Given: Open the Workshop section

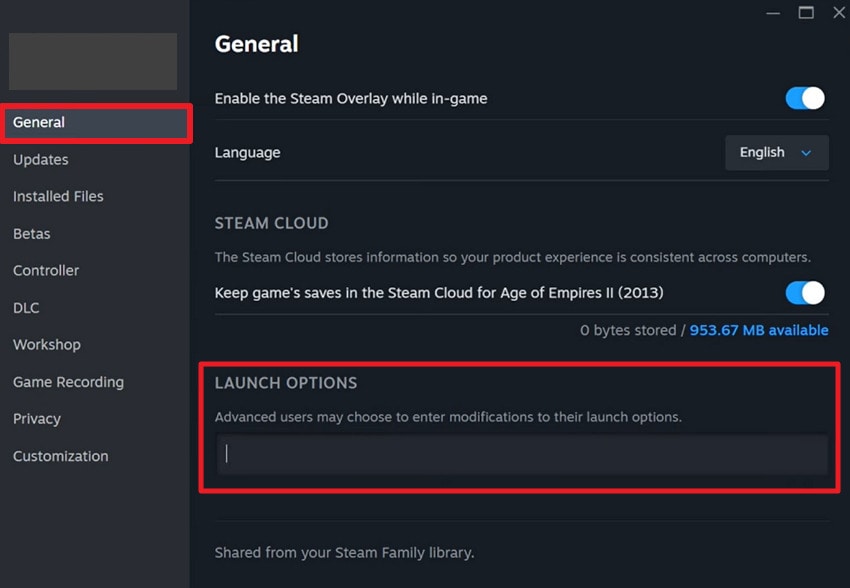Looking at the screenshot, I should click(46, 344).
